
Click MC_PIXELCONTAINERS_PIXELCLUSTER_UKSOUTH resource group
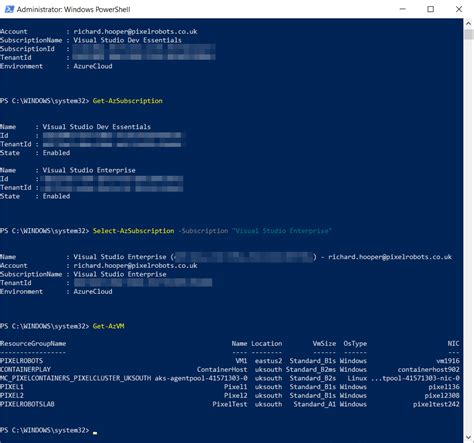75,378
